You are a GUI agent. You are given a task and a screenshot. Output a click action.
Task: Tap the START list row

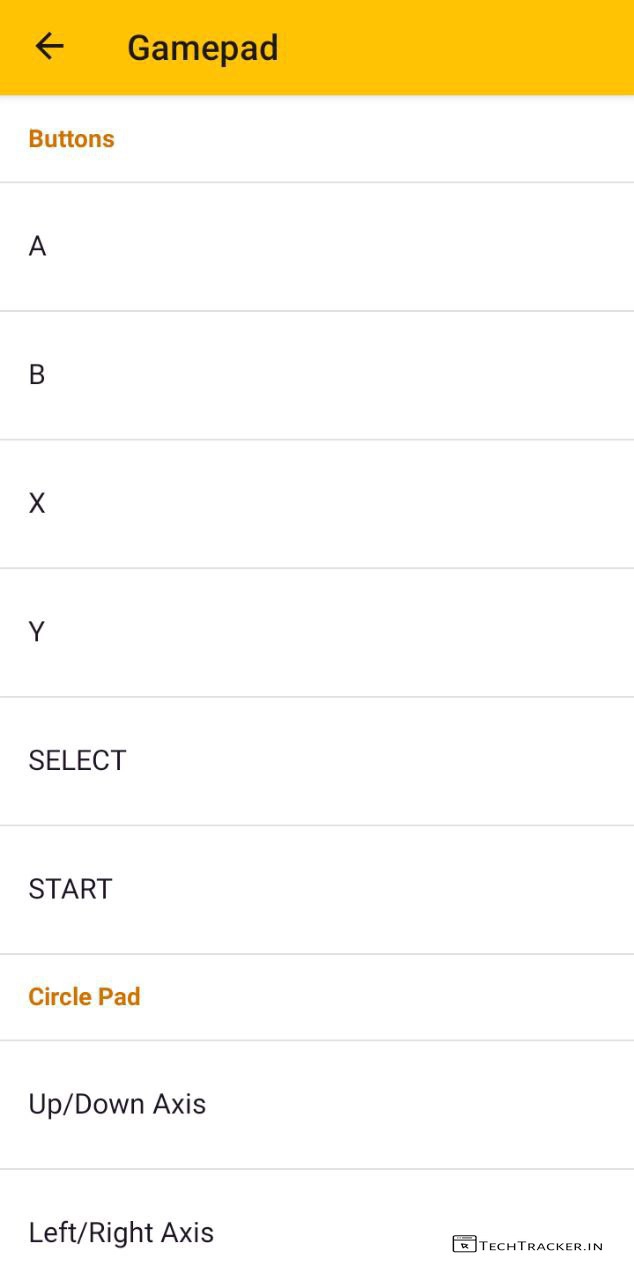tap(317, 889)
